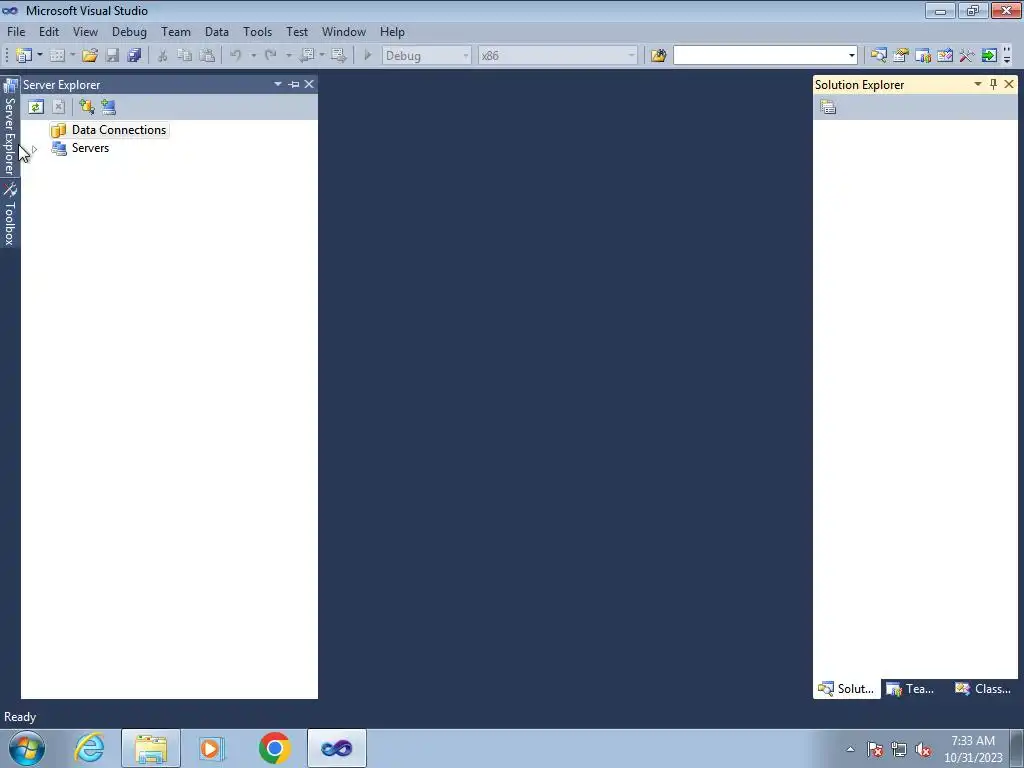The height and width of the screenshot is (768, 1024).
Task: Open the Find combo box dropdown arrow
Action: (x=852, y=56)
